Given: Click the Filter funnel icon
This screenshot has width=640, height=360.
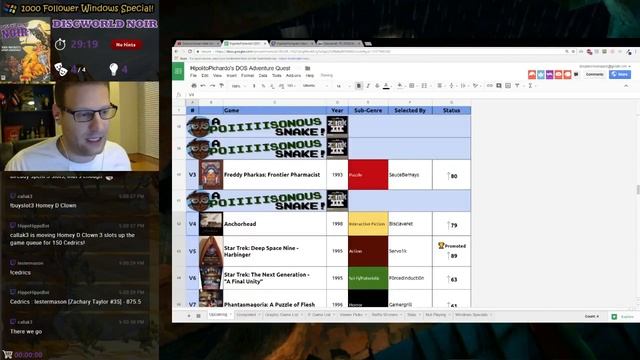Looking at the screenshot, I should click(518, 86).
